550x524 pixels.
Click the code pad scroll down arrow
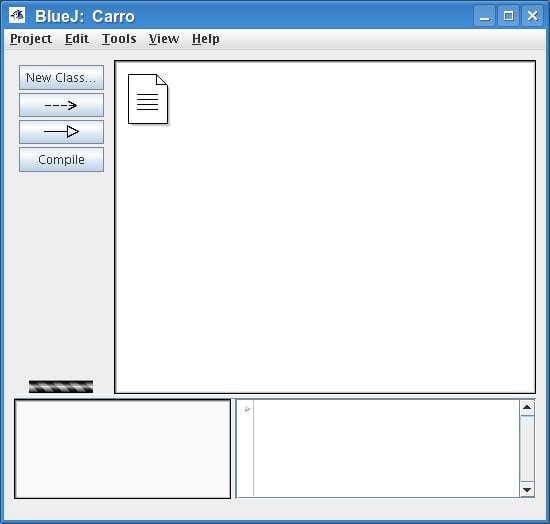tap(527, 490)
